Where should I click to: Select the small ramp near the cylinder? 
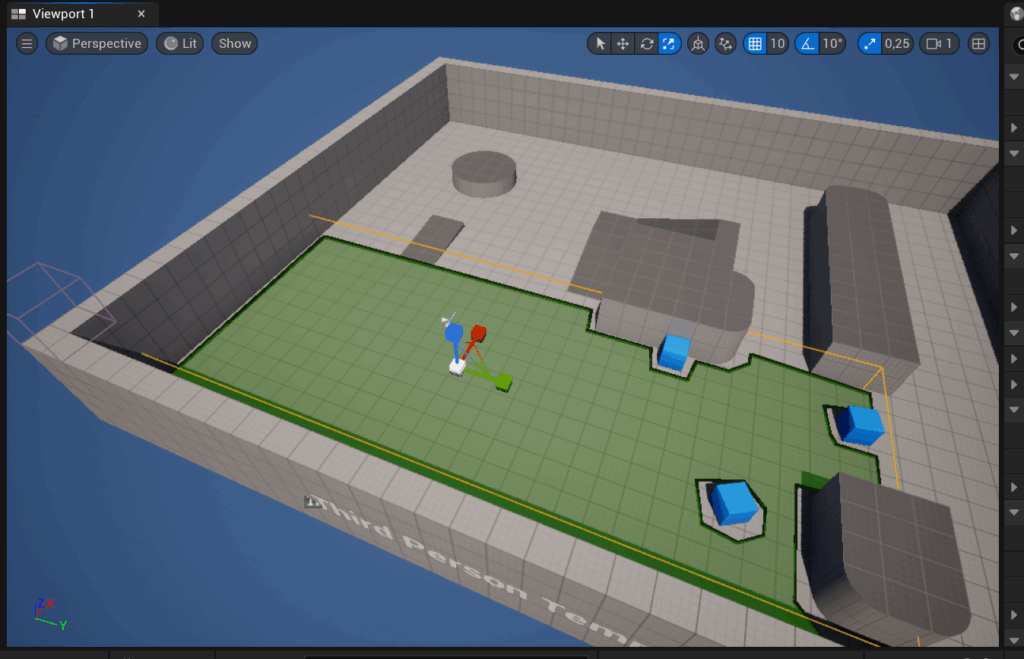[x=433, y=239]
